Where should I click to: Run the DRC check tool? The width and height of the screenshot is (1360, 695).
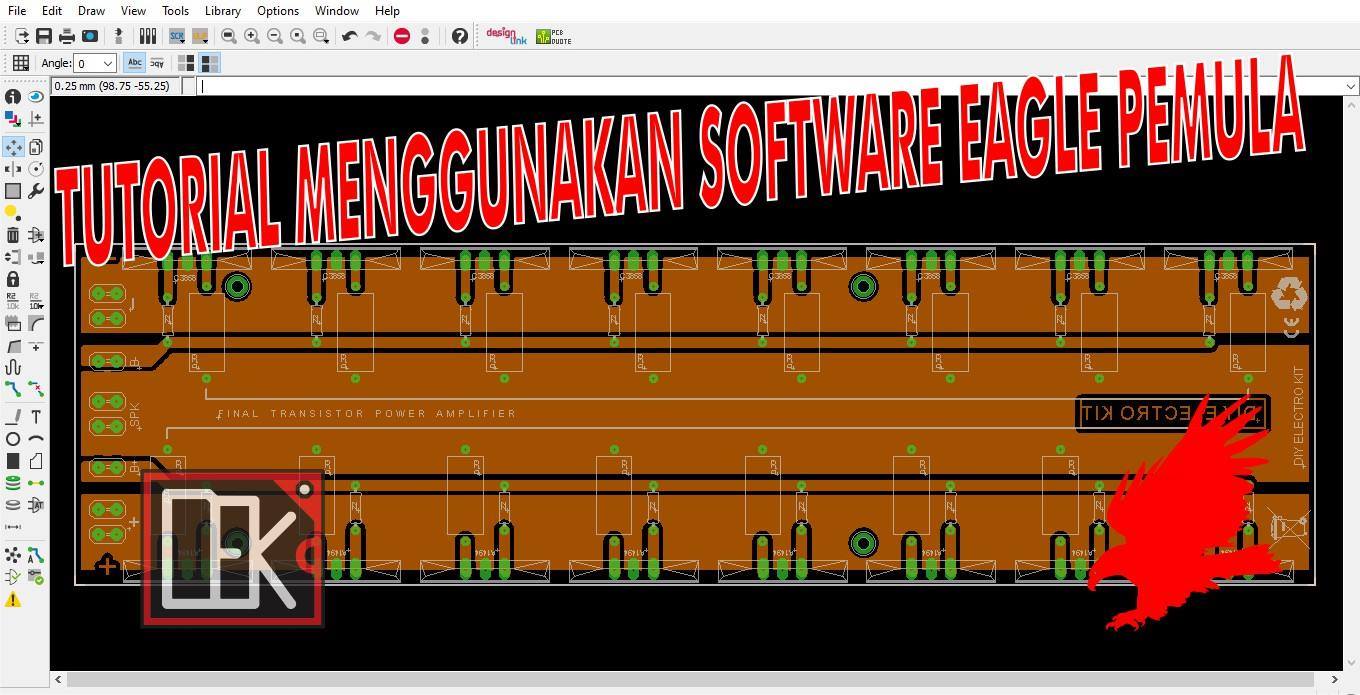point(36,577)
